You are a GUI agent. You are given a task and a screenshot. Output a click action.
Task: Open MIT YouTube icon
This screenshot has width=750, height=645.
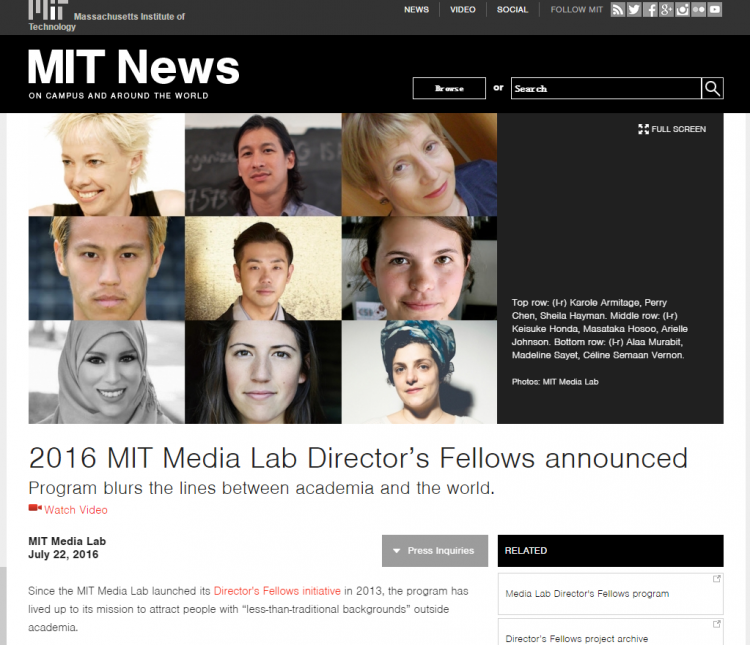715,10
